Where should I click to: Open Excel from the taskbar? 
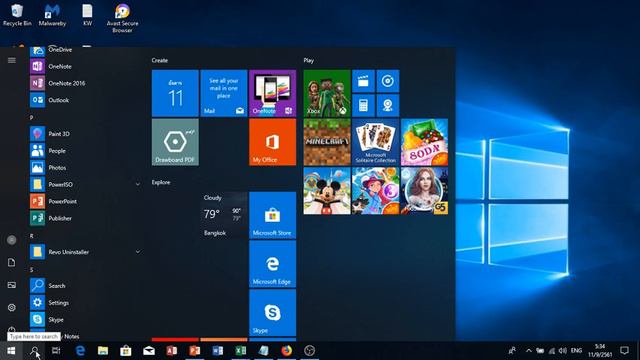click(240, 351)
